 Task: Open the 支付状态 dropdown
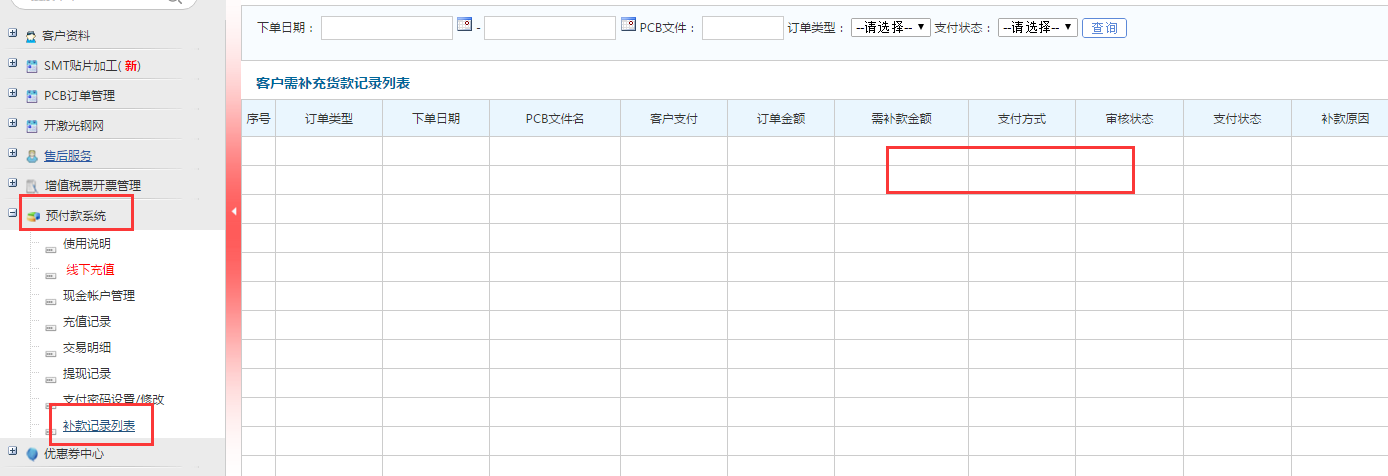[x=1037, y=28]
